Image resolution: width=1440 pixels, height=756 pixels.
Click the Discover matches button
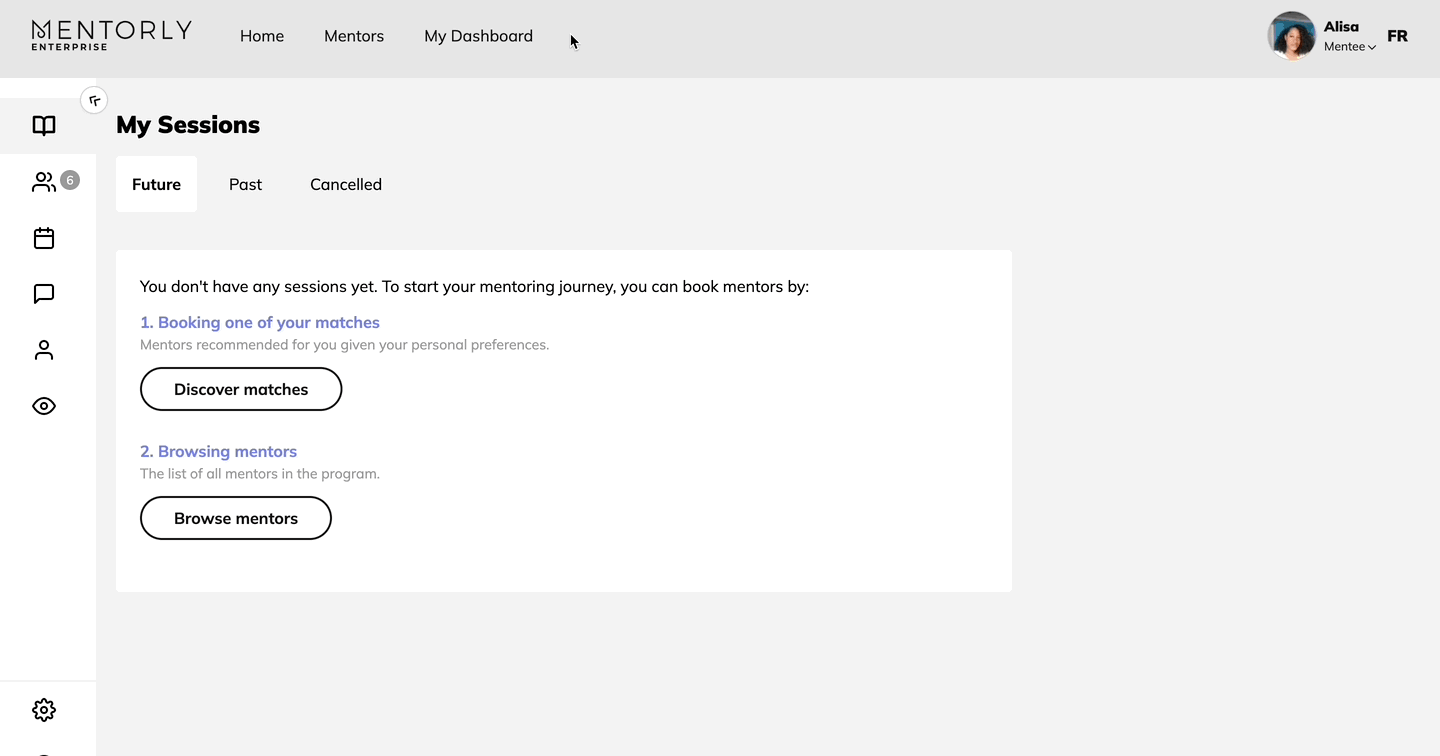pyautogui.click(x=241, y=389)
